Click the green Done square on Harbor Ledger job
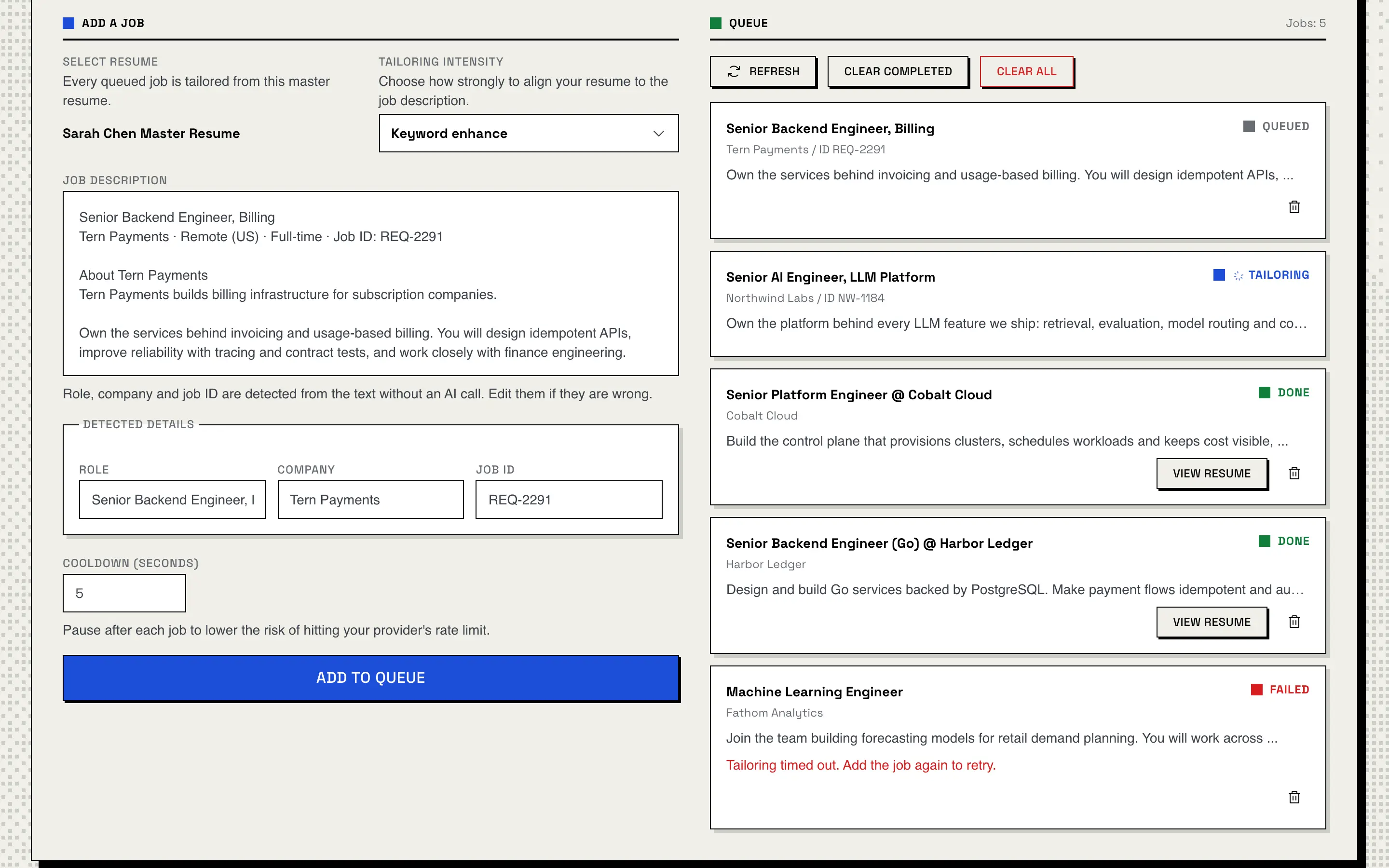 click(1264, 542)
